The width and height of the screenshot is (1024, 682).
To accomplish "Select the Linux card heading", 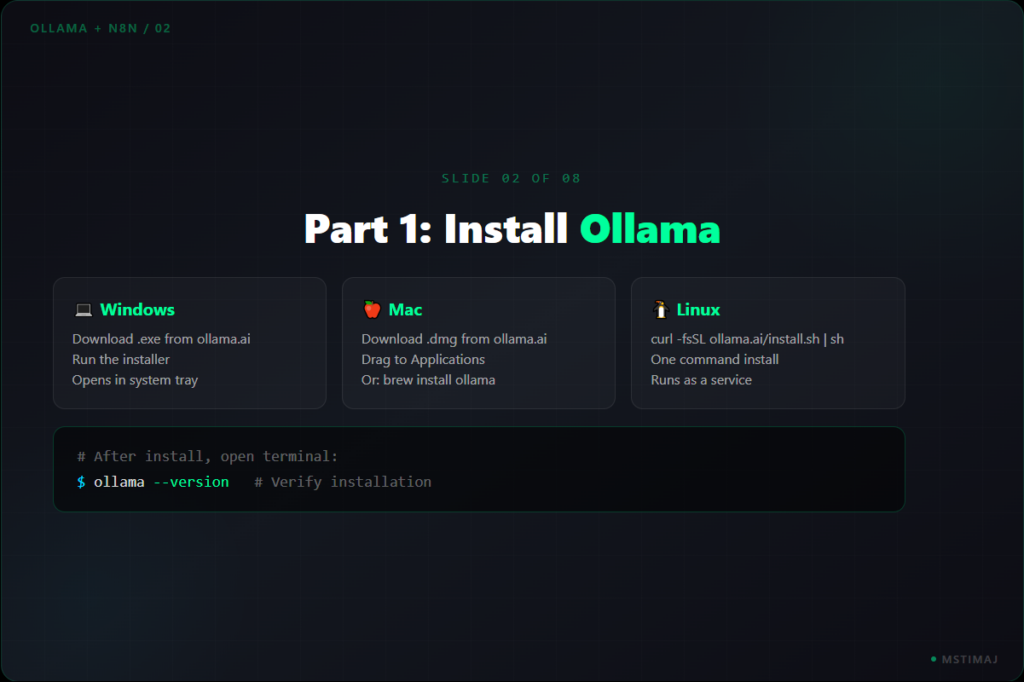I will click(698, 310).
